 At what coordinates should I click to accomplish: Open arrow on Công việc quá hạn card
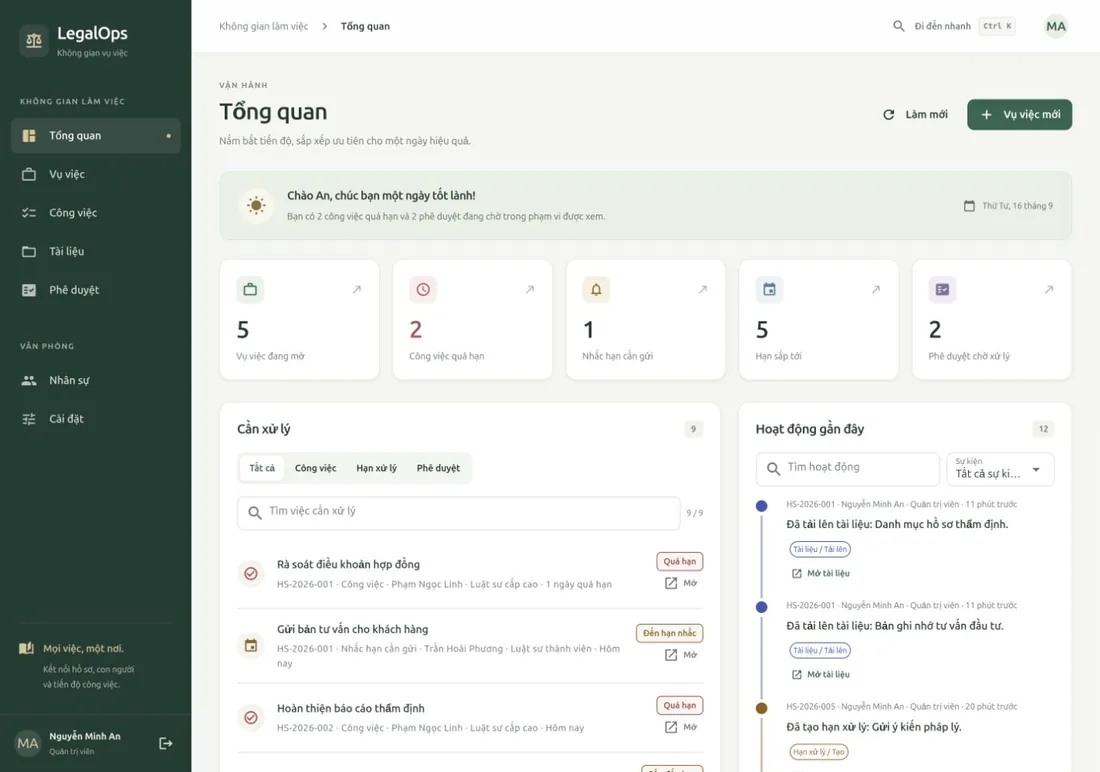pos(530,289)
